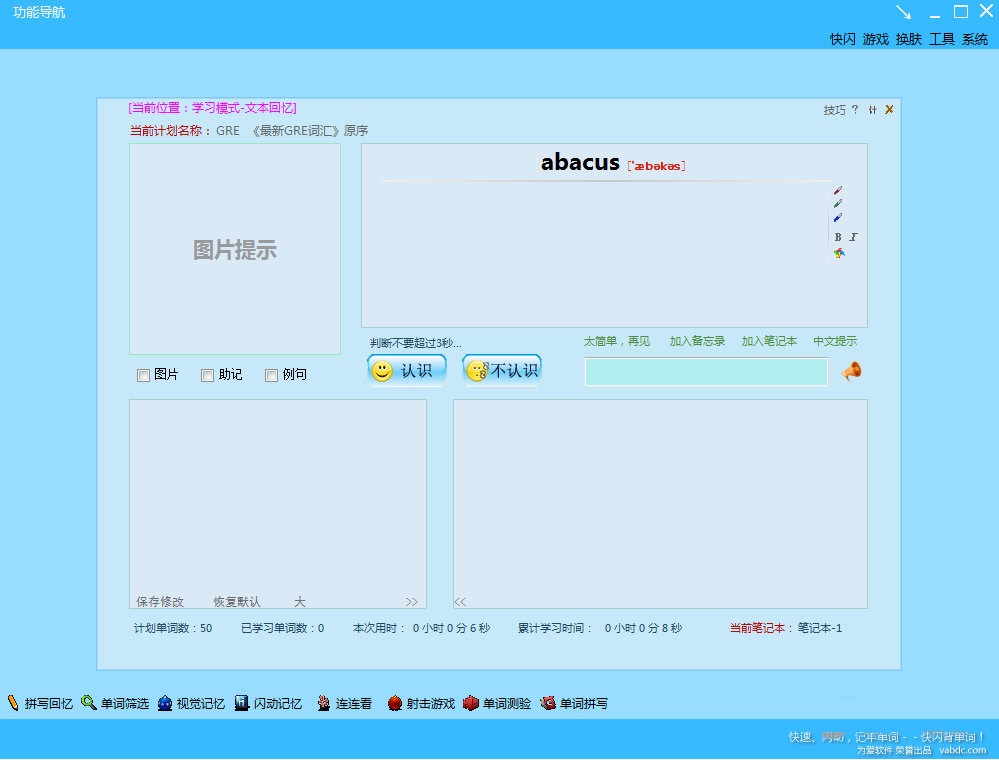Open 视觉记忆 visual memory mode
This screenshot has height=760, width=999.
click(194, 703)
